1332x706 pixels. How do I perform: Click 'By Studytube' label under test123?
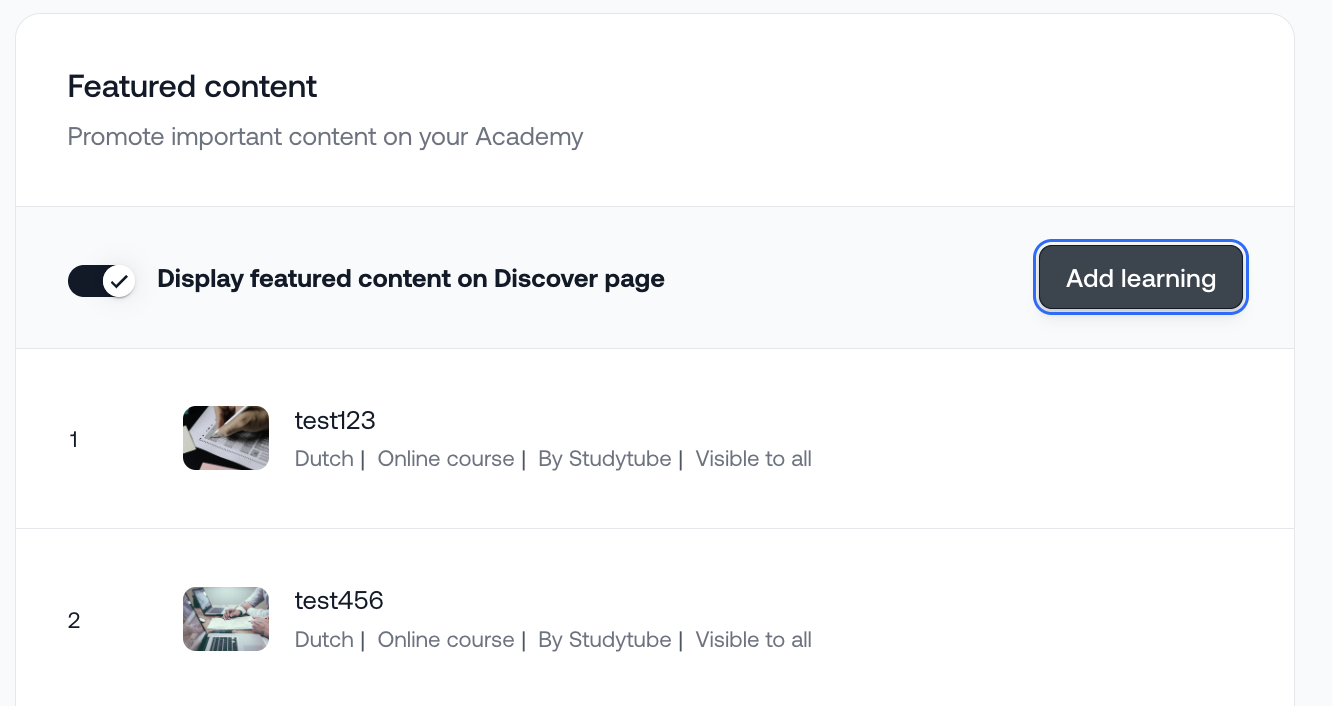point(604,459)
